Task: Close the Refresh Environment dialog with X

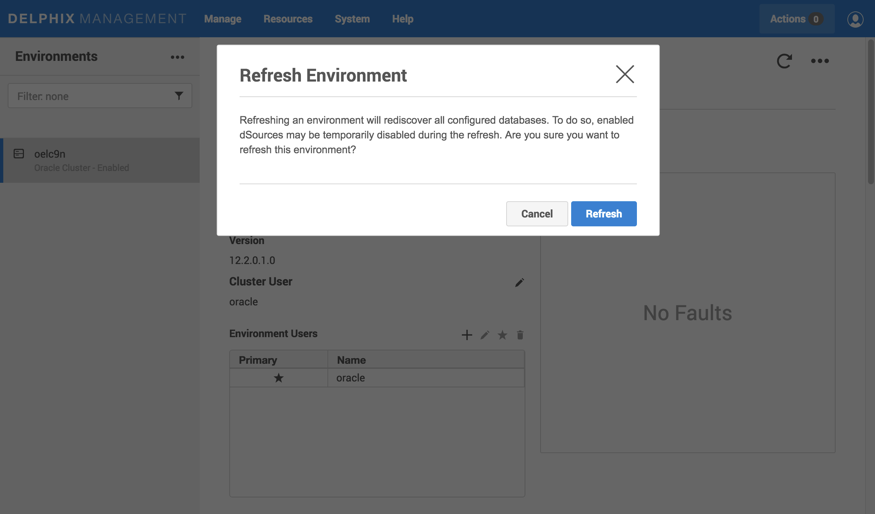Action: (625, 74)
